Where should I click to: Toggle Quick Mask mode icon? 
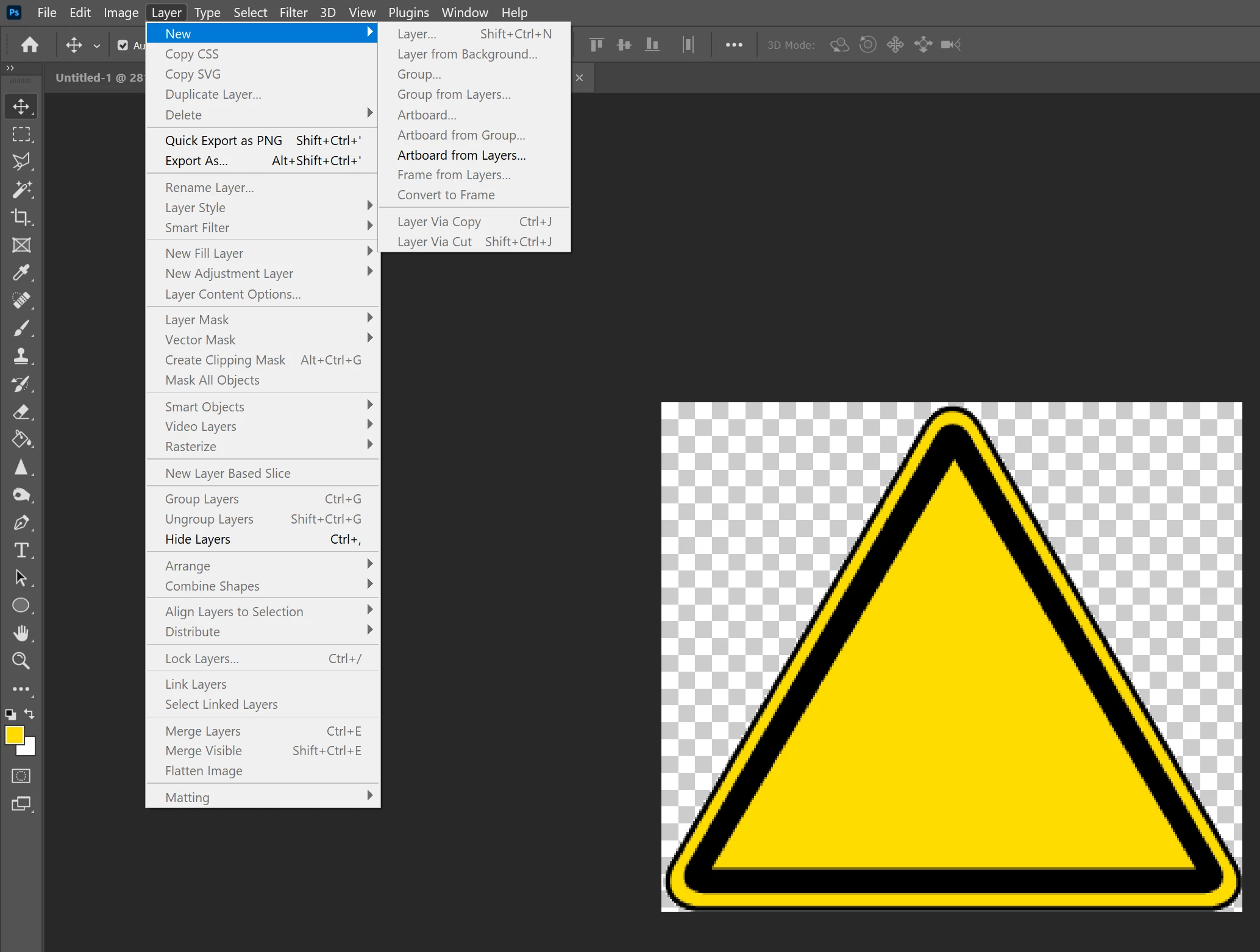21,776
